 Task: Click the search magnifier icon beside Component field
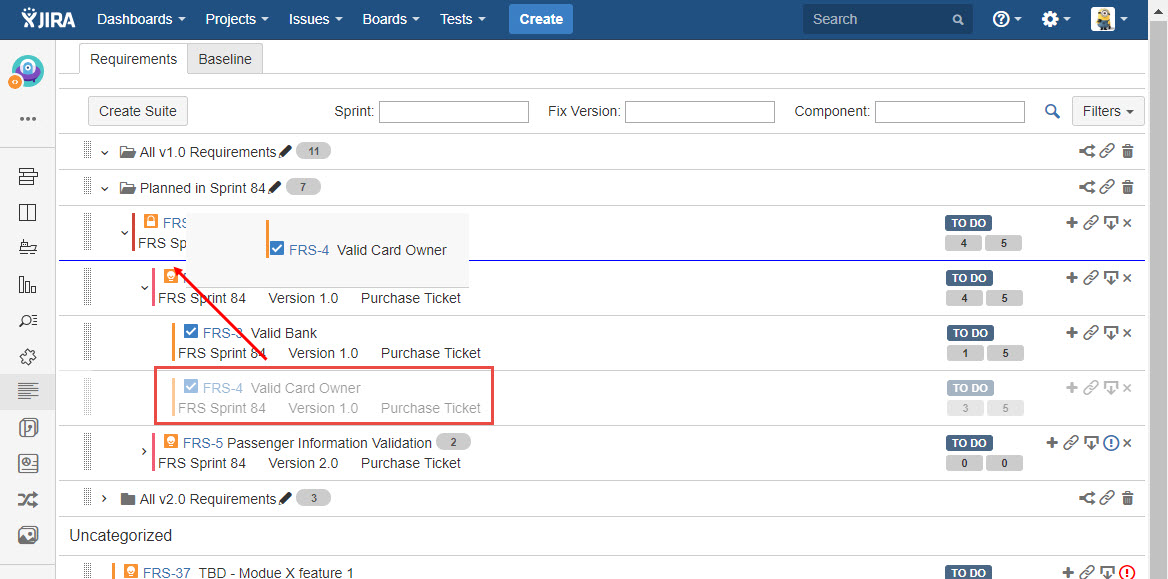(1052, 112)
